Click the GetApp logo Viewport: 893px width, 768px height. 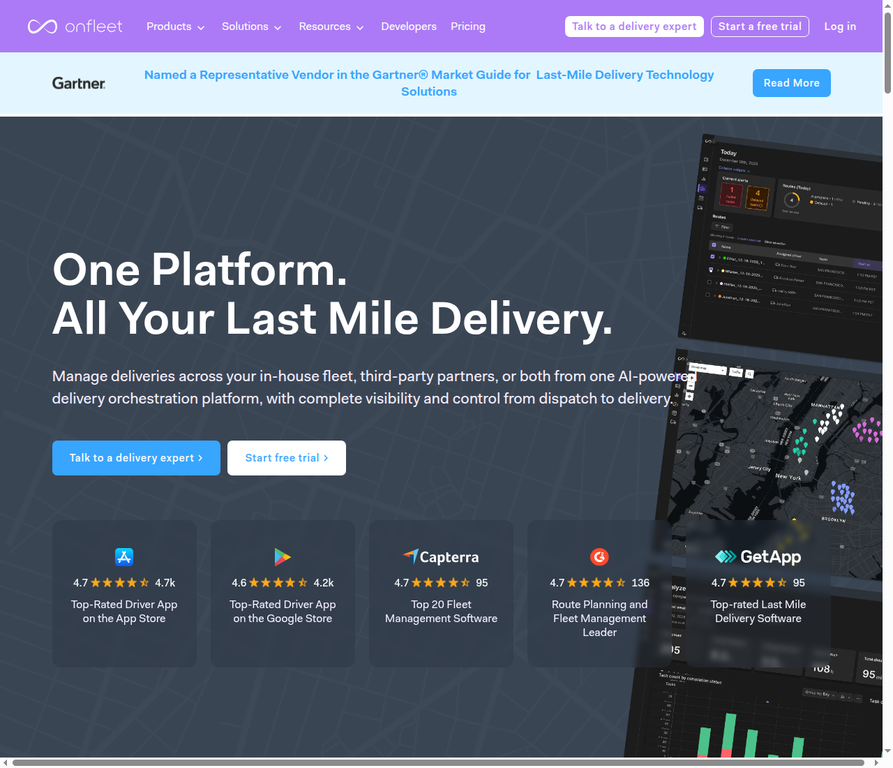758,556
